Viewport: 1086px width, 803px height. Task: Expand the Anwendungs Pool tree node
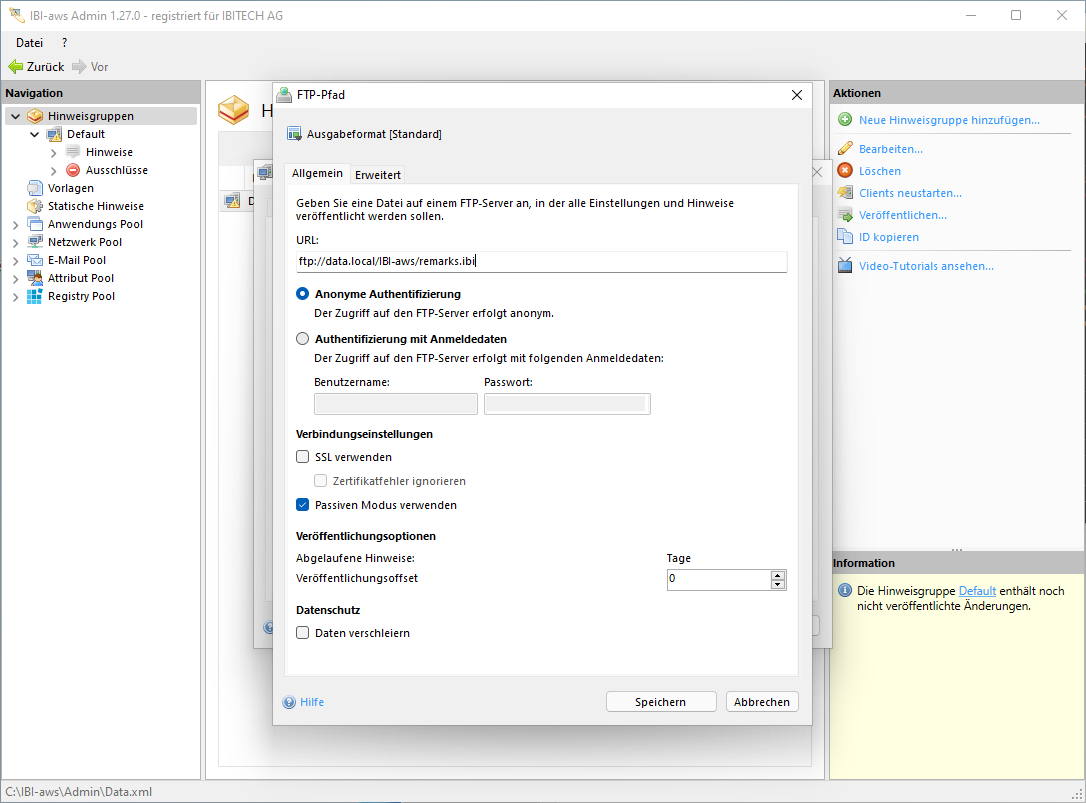click(x=15, y=224)
